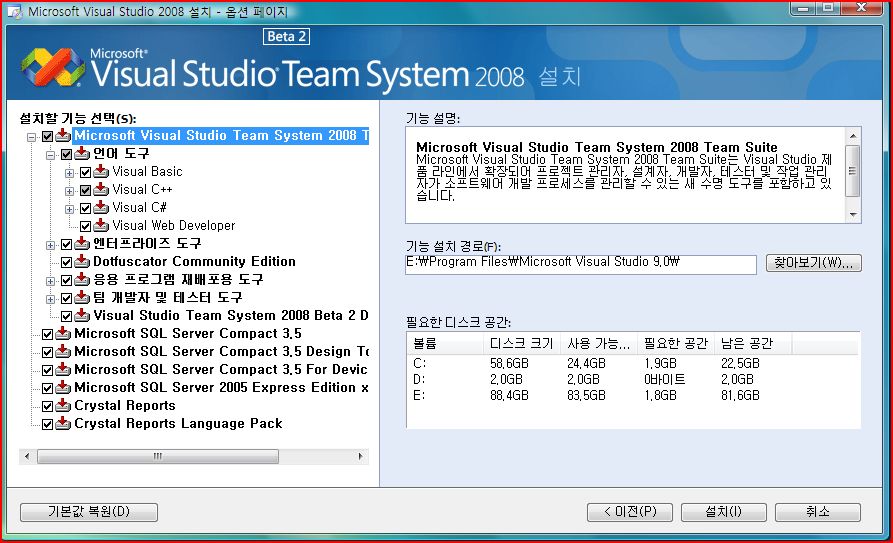The height and width of the screenshot is (543, 893).
Task: Click the 볼륨 column header
Action: click(445, 343)
